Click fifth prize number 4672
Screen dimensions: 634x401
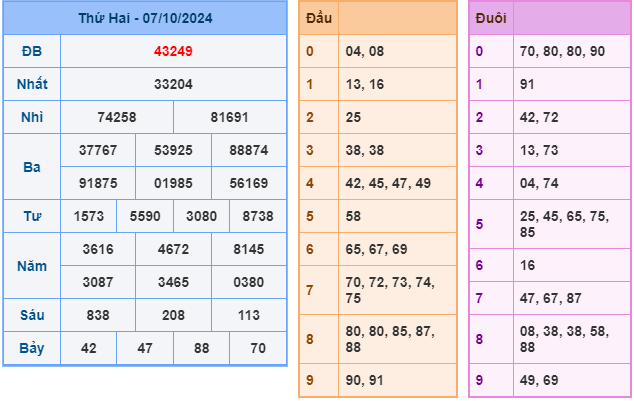tap(173, 249)
